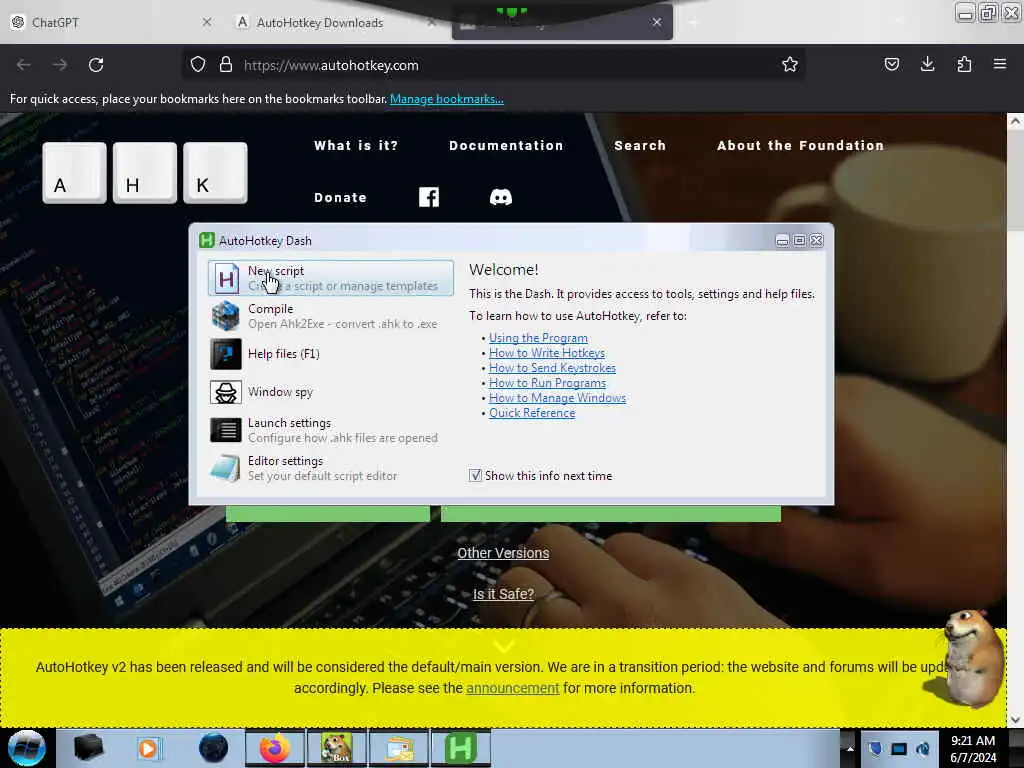Viewport: 1024px width, 768px height.
Task: Open How to Write Hotkeys link
Action: (547, 353)
